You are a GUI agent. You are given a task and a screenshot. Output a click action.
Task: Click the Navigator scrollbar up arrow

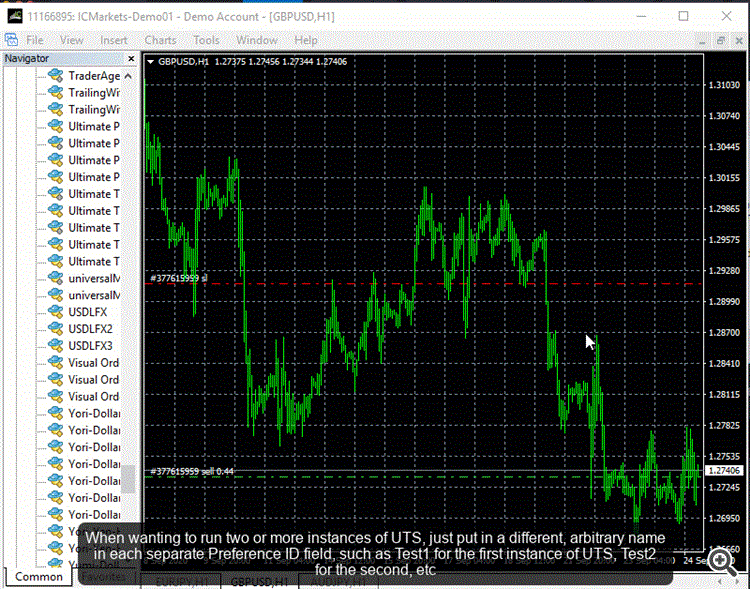click(128, 76)
